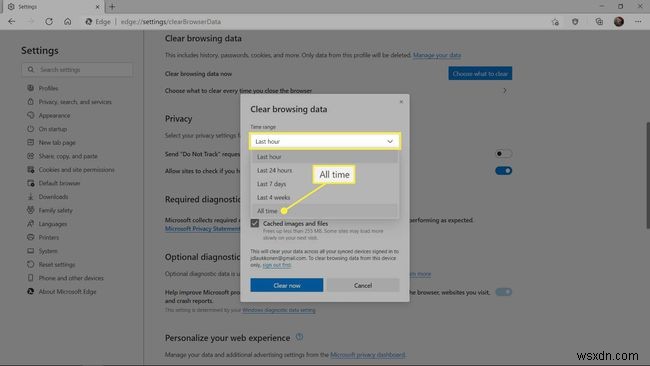Close the Clear browsing data dialog
The height and width of the screenshot is (366, 650).
pyautogui.click(x=401, y=102)
